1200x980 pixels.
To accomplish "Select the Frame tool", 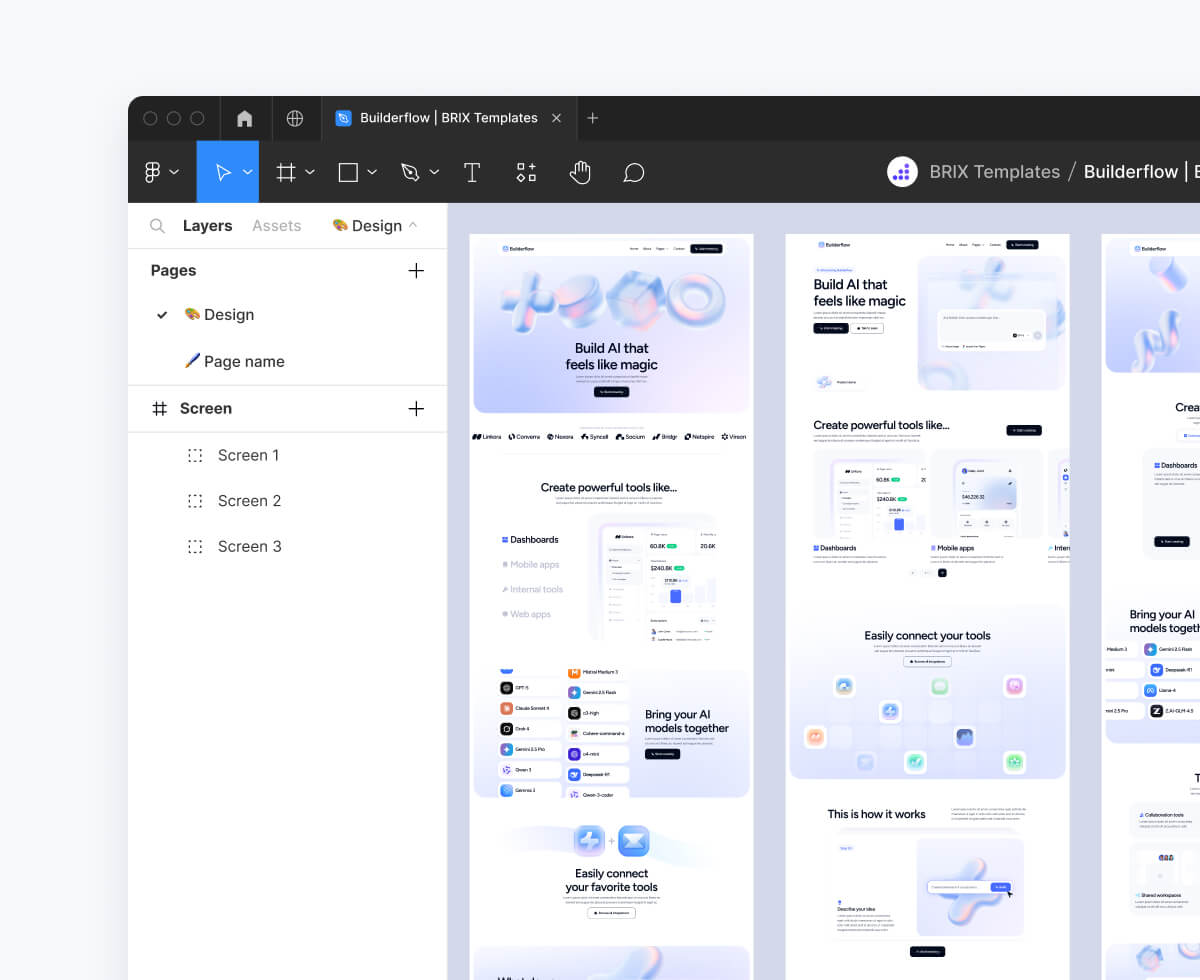I will pos(287,171).
